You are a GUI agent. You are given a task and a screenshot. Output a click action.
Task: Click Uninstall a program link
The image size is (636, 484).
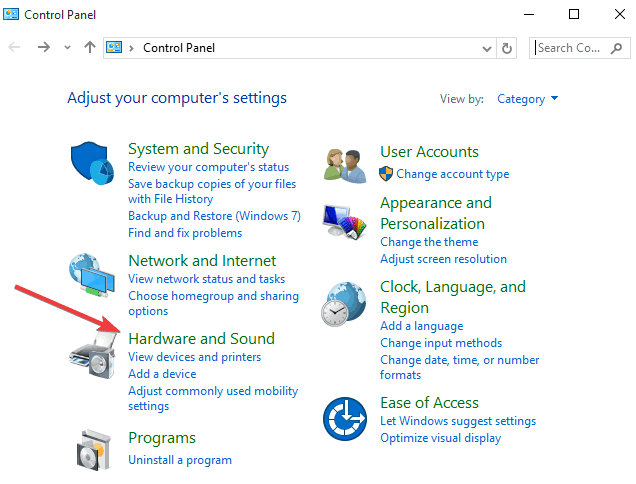(180, 460)
